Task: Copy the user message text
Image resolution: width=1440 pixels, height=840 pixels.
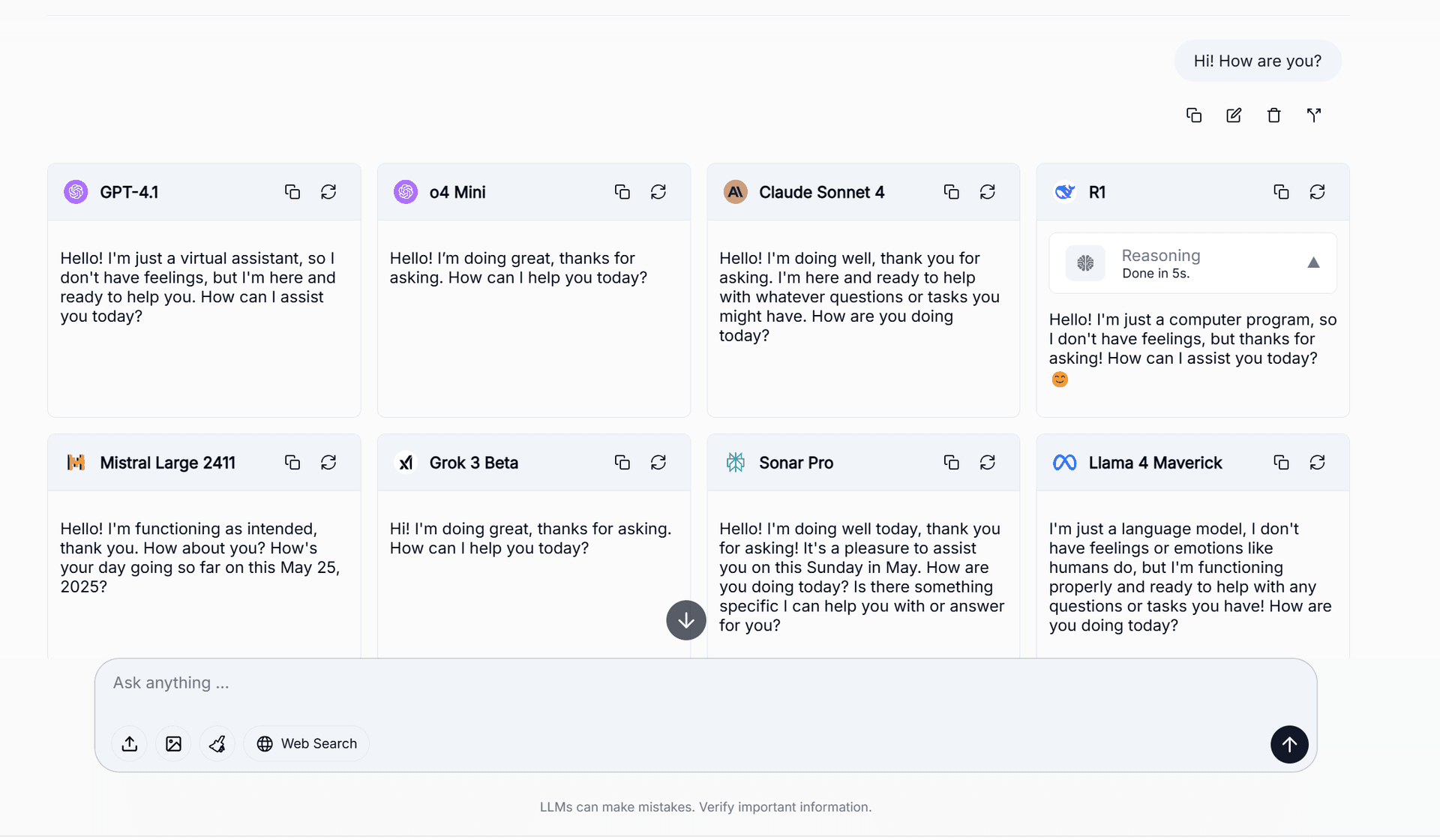Action: (x=1193, y=115)
